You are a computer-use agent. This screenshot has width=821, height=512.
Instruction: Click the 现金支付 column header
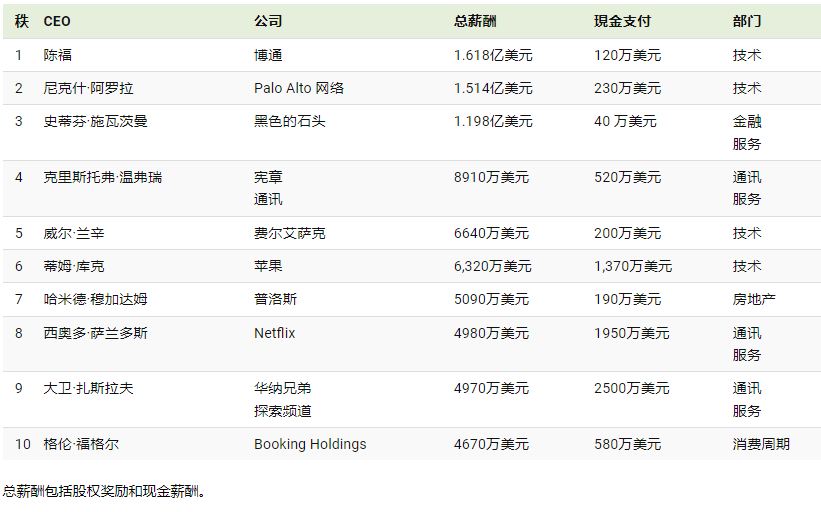pos(622,21)
